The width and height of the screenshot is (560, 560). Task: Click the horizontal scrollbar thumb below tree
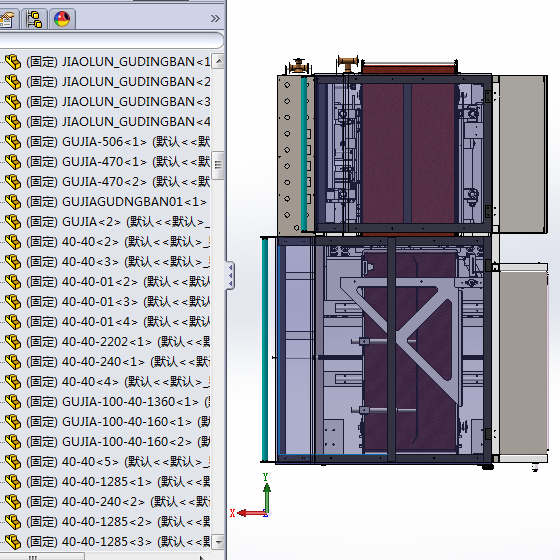tap(42, 557)
